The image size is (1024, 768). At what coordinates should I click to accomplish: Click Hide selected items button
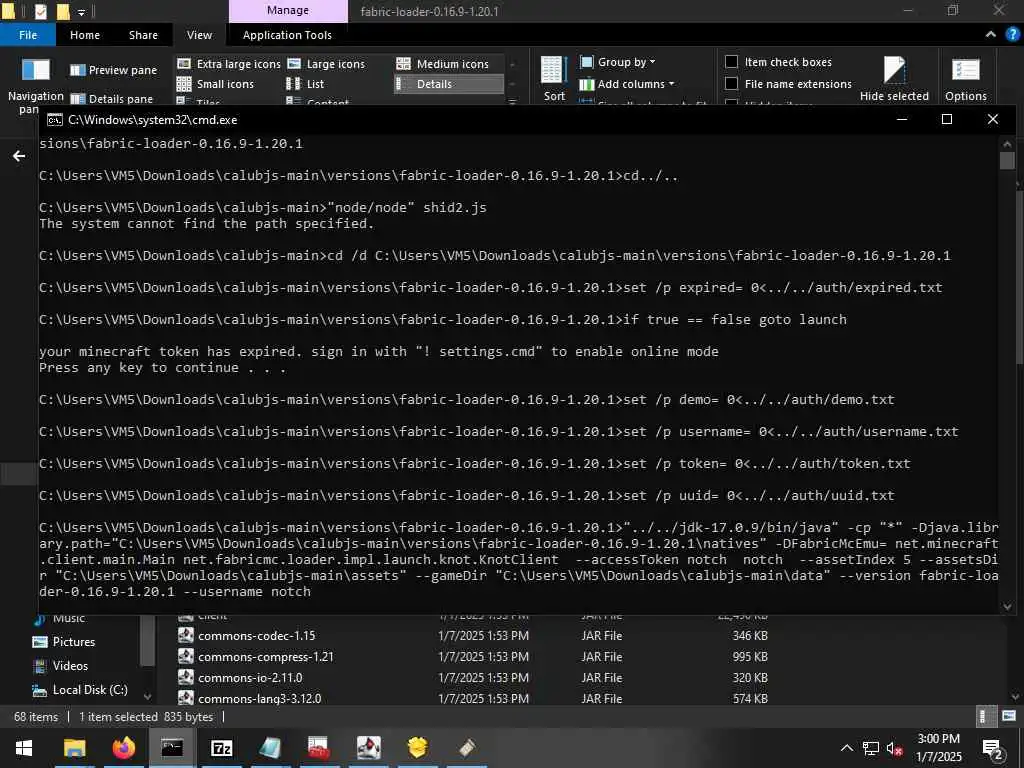pyautogui.click(x=894, y=78)
